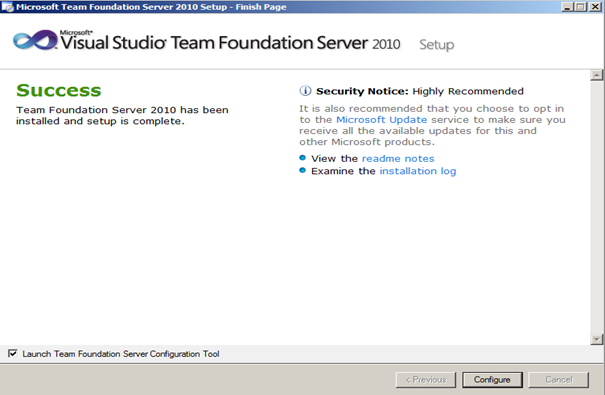Open the readme notes link
605x395 pixels.
tap(398, 159)
